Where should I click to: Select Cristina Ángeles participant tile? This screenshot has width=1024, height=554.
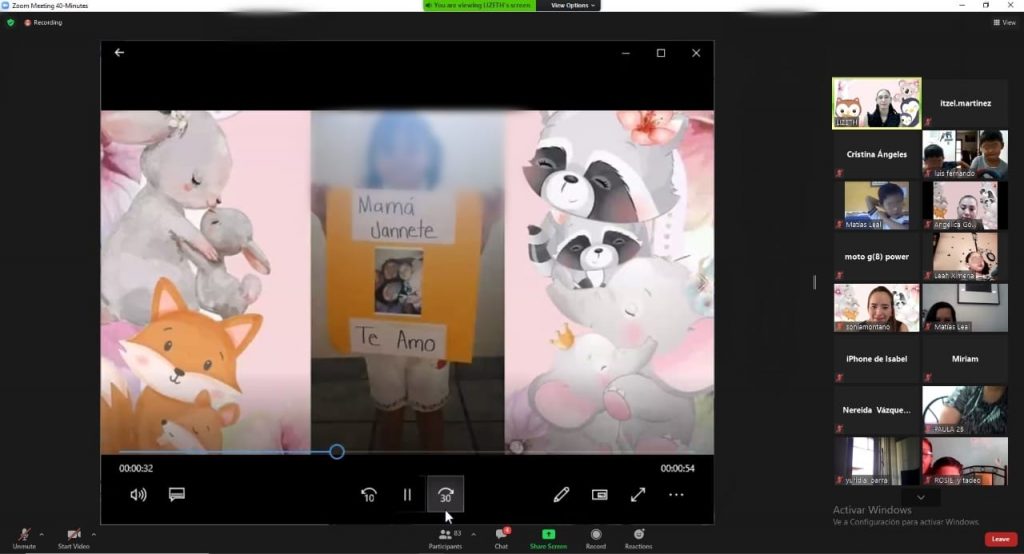click(x=876, y=154)
